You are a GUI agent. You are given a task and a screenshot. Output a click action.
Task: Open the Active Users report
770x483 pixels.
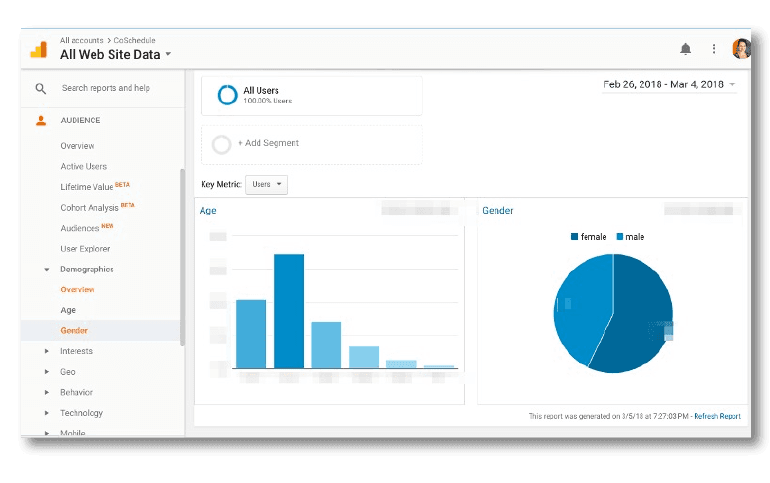(x=83, y=166)
